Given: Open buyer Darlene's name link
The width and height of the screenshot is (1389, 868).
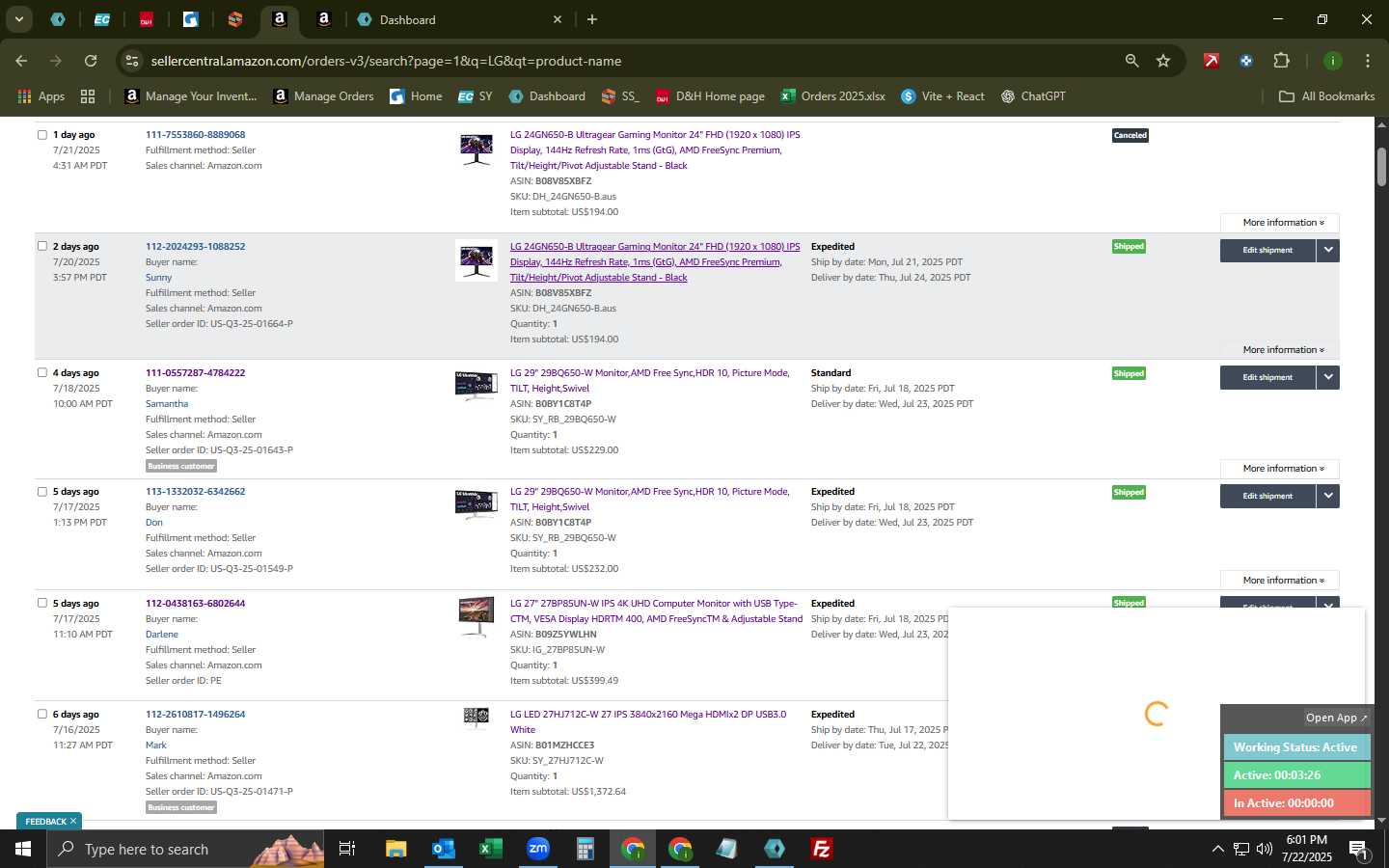Looking at the screenshot, I should tap(162, 635).
